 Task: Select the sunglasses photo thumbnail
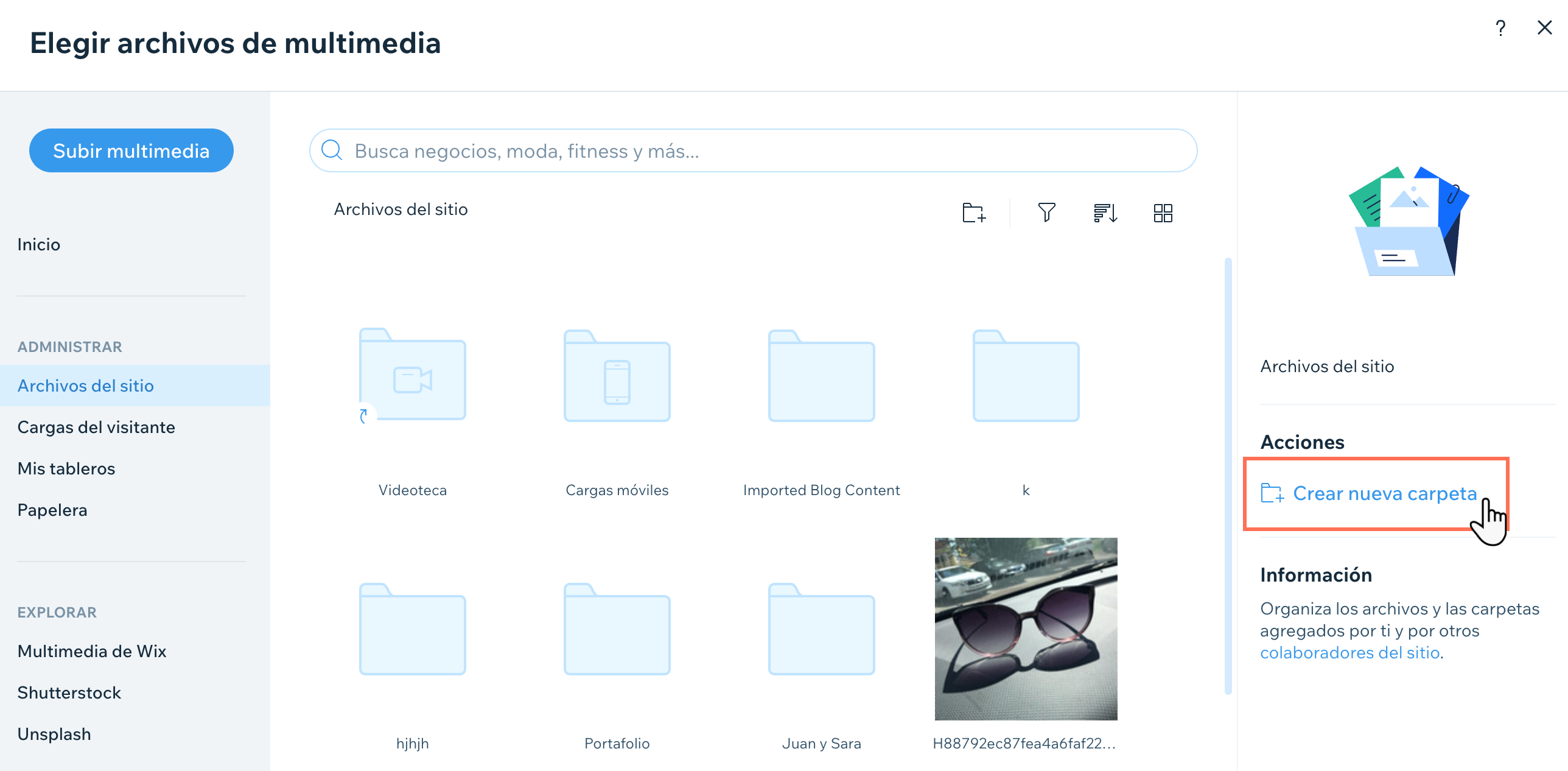(1026, 628)
